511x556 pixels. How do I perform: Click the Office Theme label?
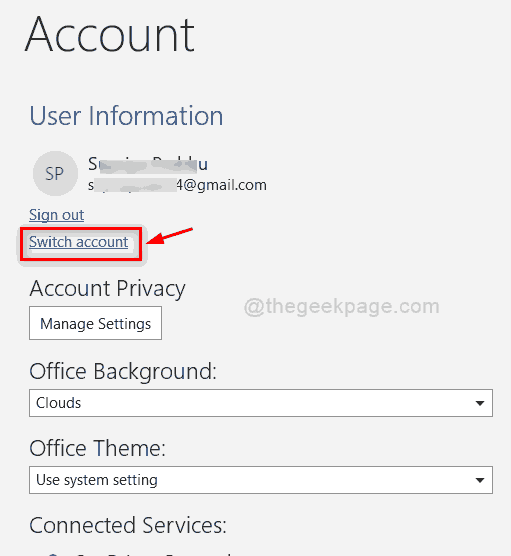[98, 448]
